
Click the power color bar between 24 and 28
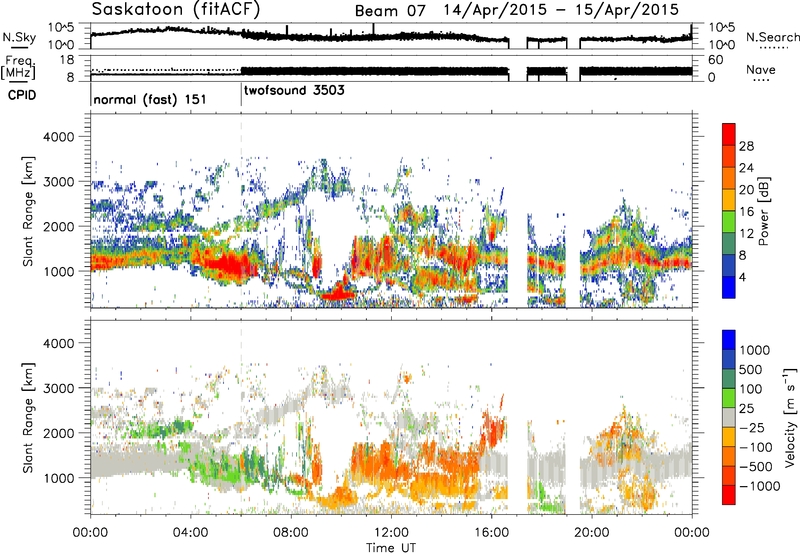pos(729,156)
